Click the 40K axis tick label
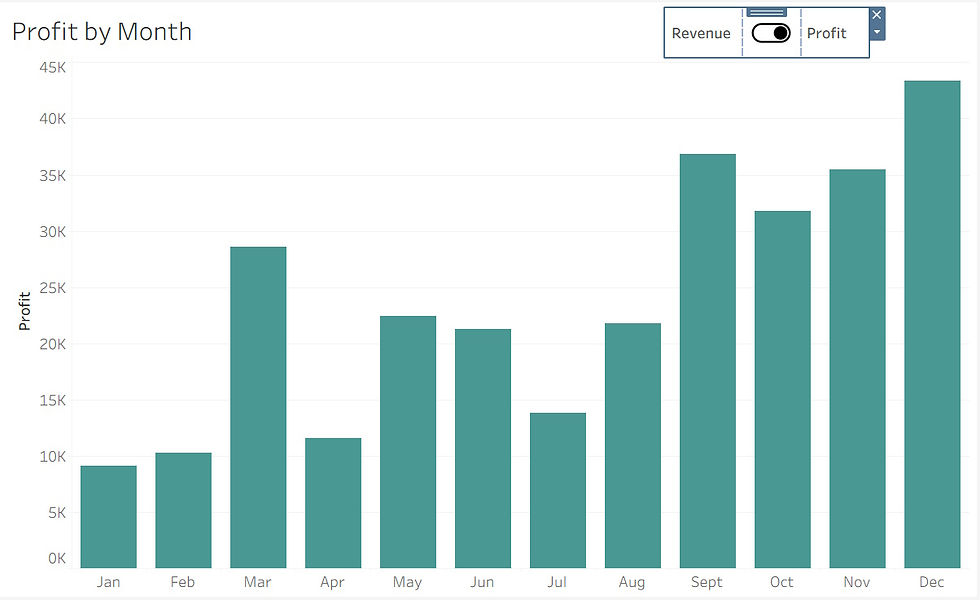The height and width of the screenshot is (600, 980). (52, 119)
